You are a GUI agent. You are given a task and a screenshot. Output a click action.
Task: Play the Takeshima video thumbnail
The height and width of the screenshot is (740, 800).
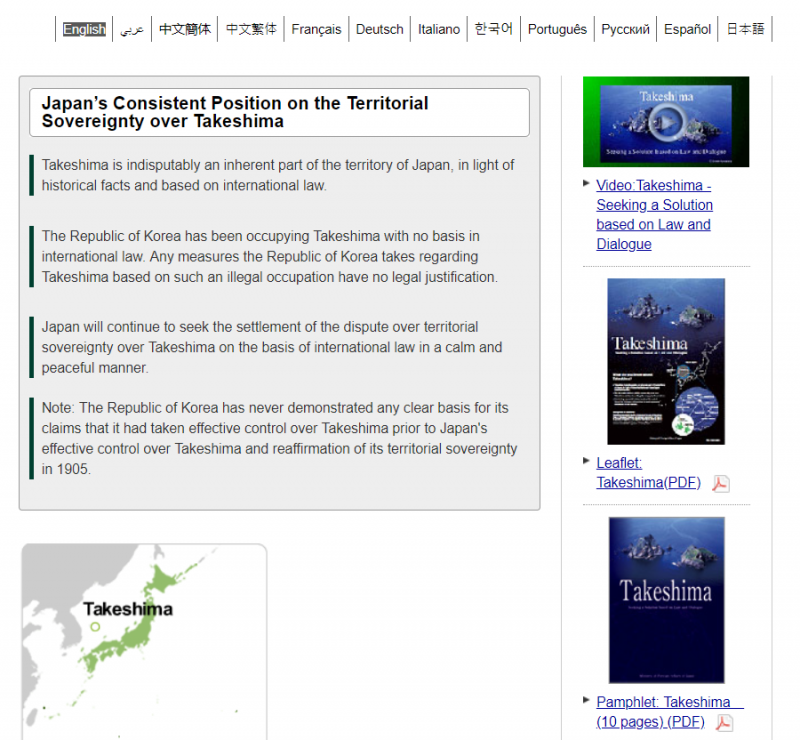[665, 122]
